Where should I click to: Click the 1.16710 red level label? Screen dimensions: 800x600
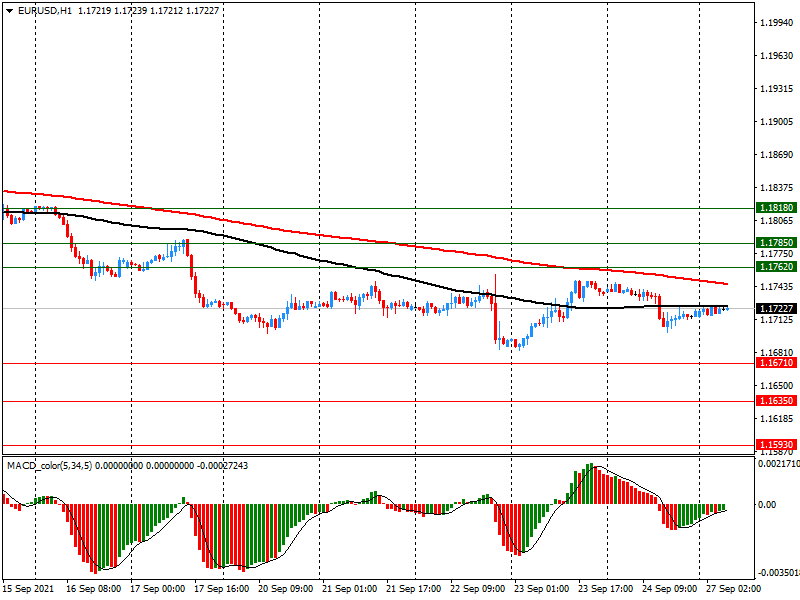(777, 363)
